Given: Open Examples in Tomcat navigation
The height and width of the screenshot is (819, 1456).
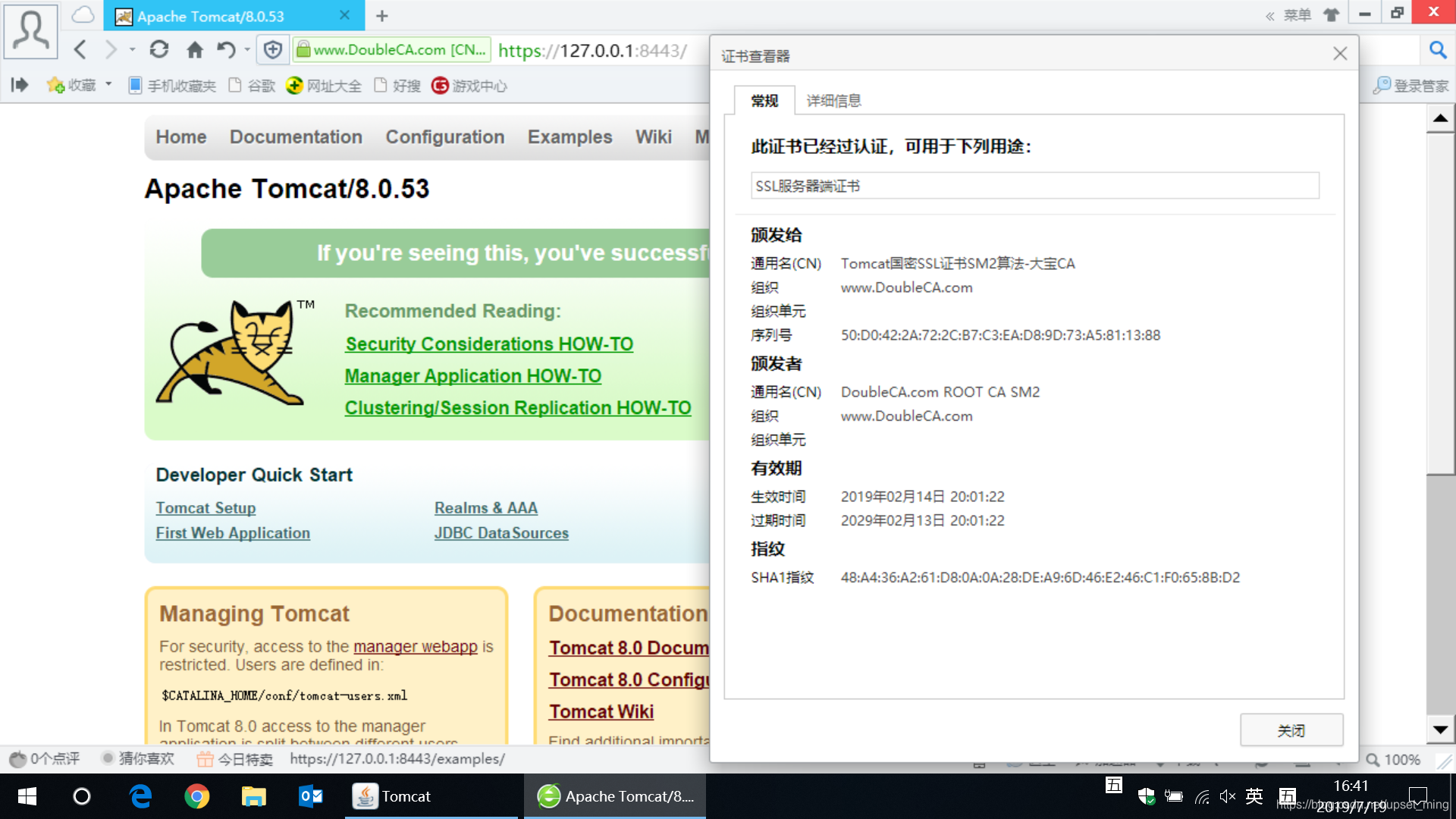Looking at the screenshot, I should click(570, 136).
